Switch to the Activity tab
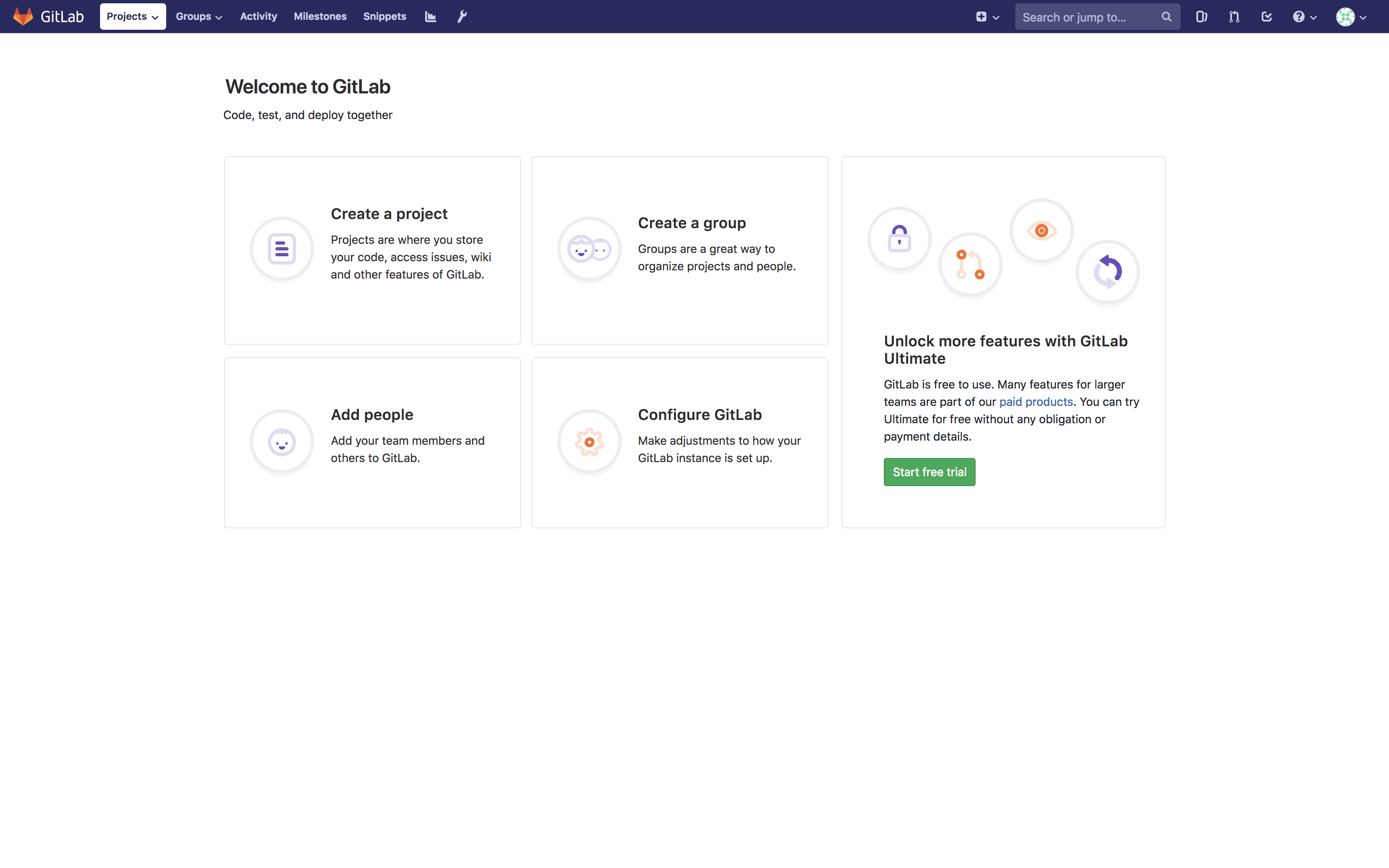 pos(258,17)
